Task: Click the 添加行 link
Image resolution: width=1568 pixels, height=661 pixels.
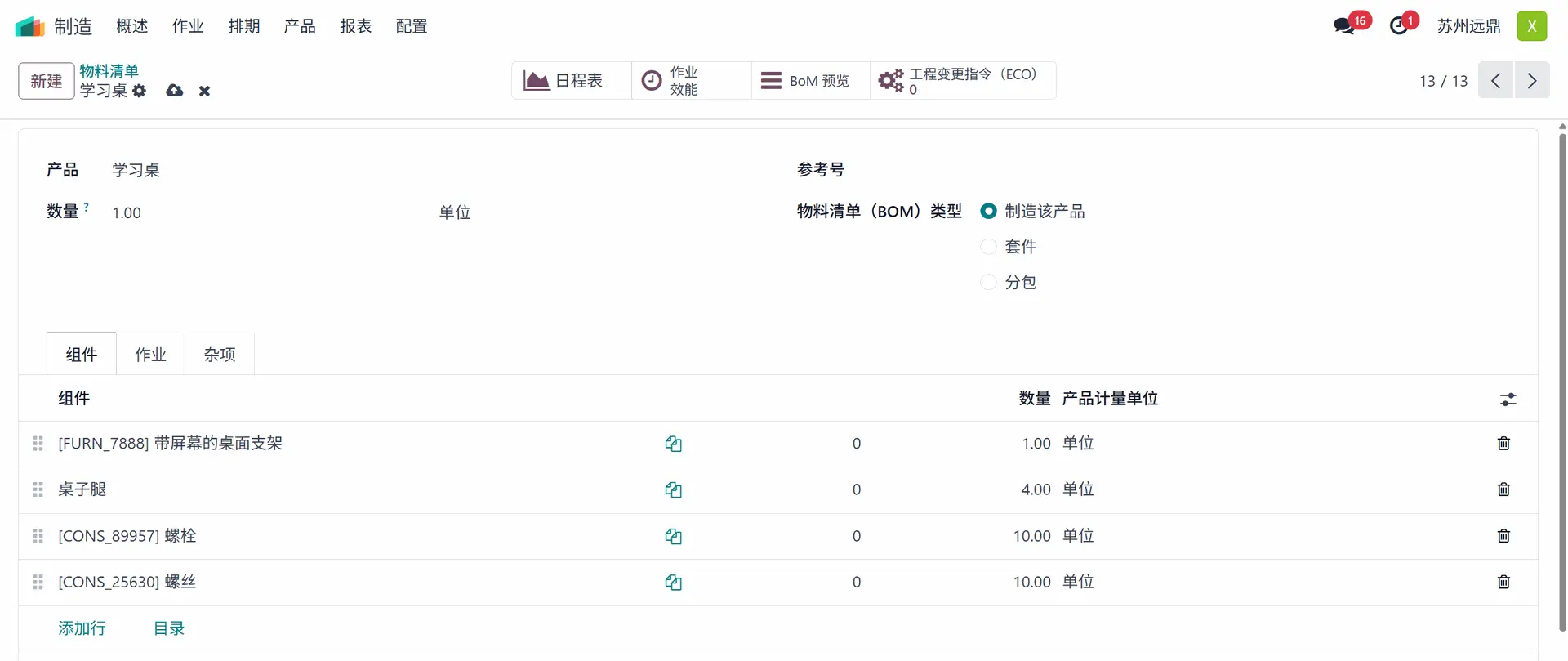Action: click(82, 628)
